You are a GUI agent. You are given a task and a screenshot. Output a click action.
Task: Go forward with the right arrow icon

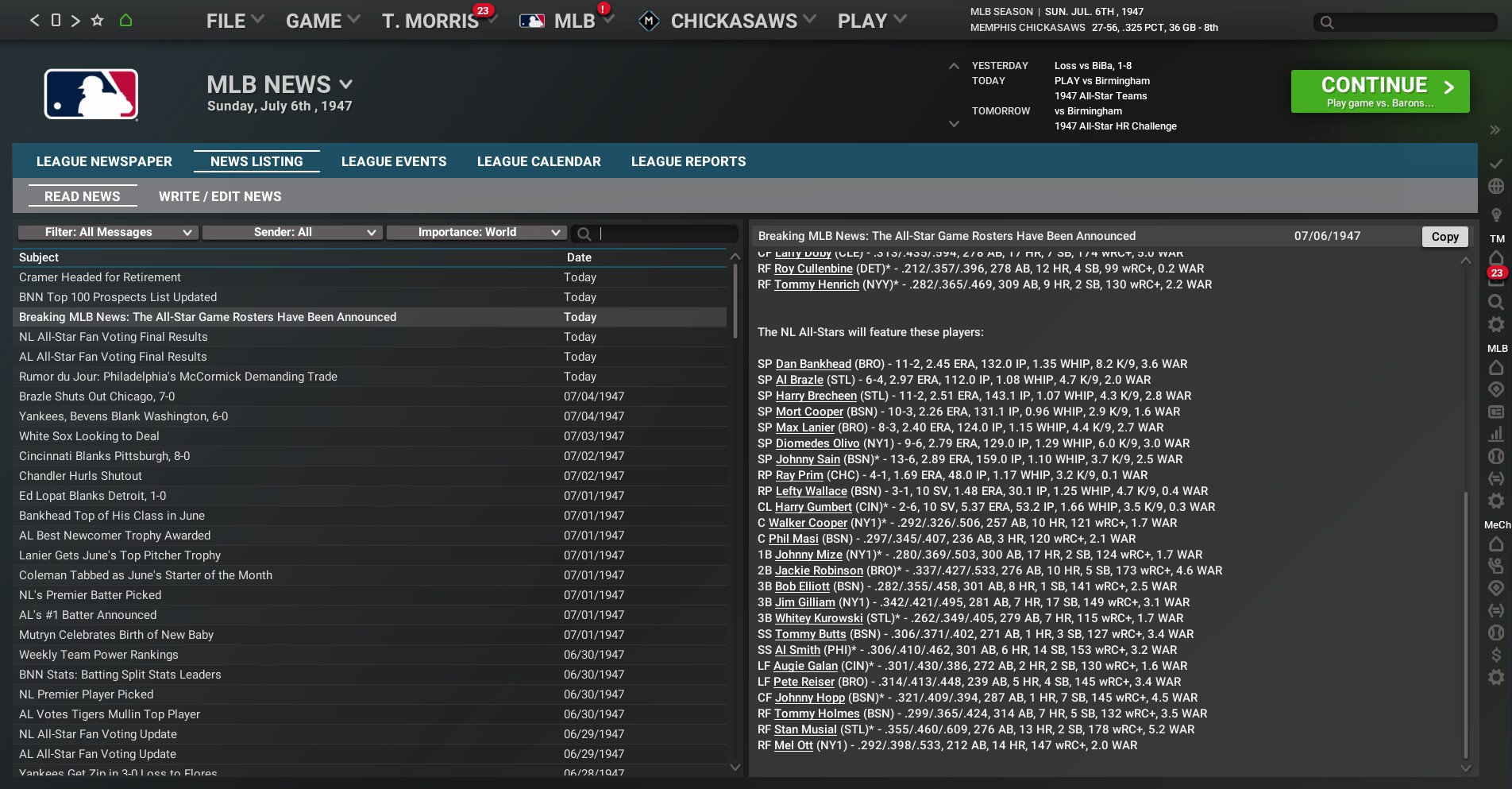(x=75, y=21)
